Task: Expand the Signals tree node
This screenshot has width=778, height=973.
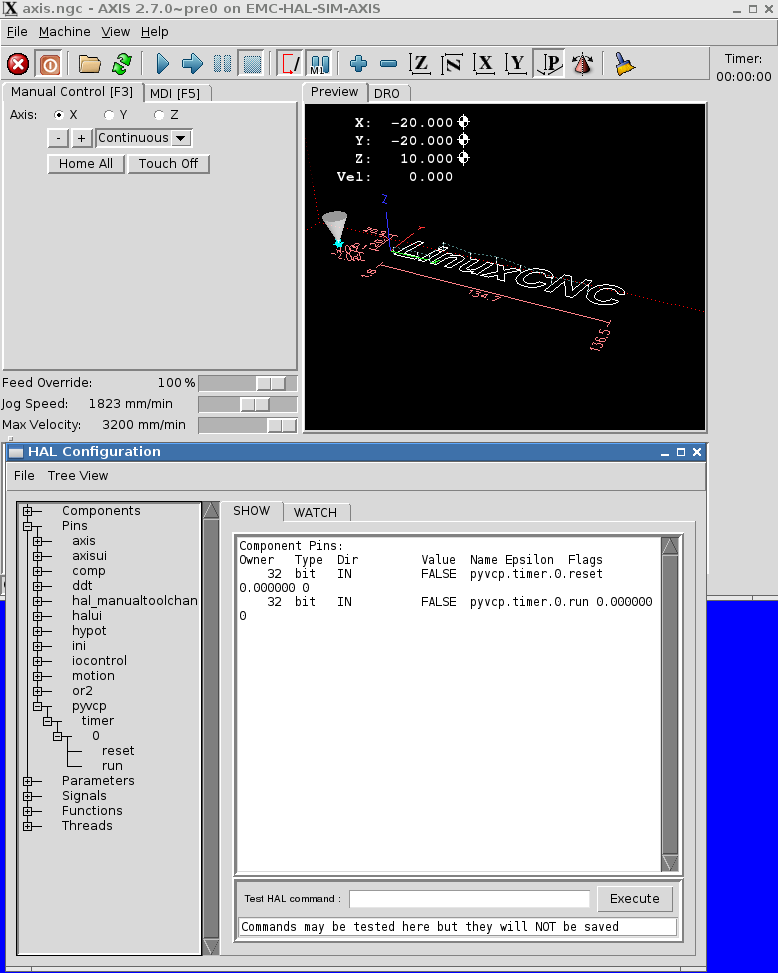Action: [x=27, y=796]
